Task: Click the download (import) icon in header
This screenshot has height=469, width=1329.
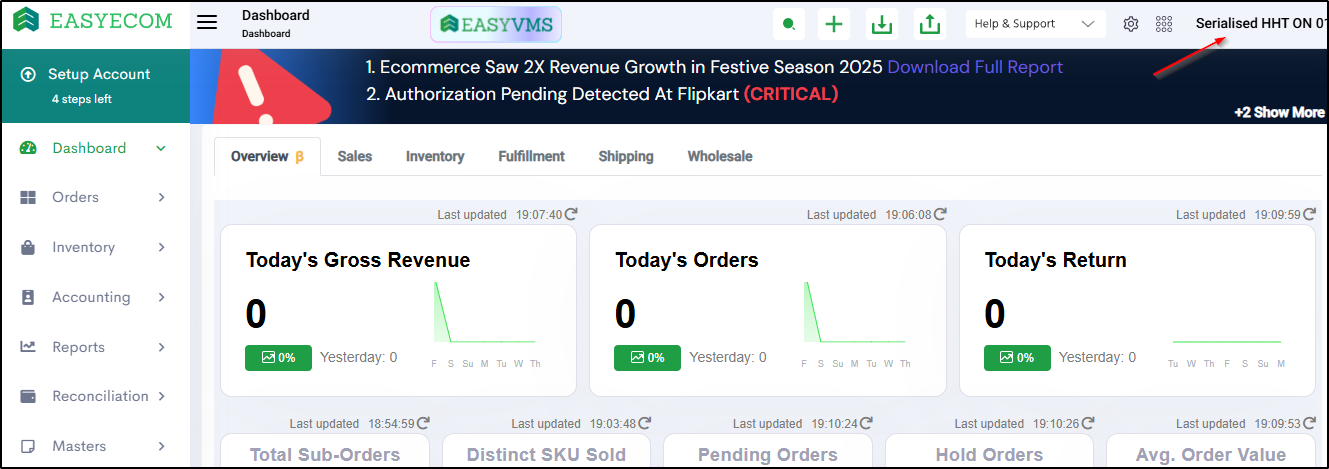Action: coord(882,25)
